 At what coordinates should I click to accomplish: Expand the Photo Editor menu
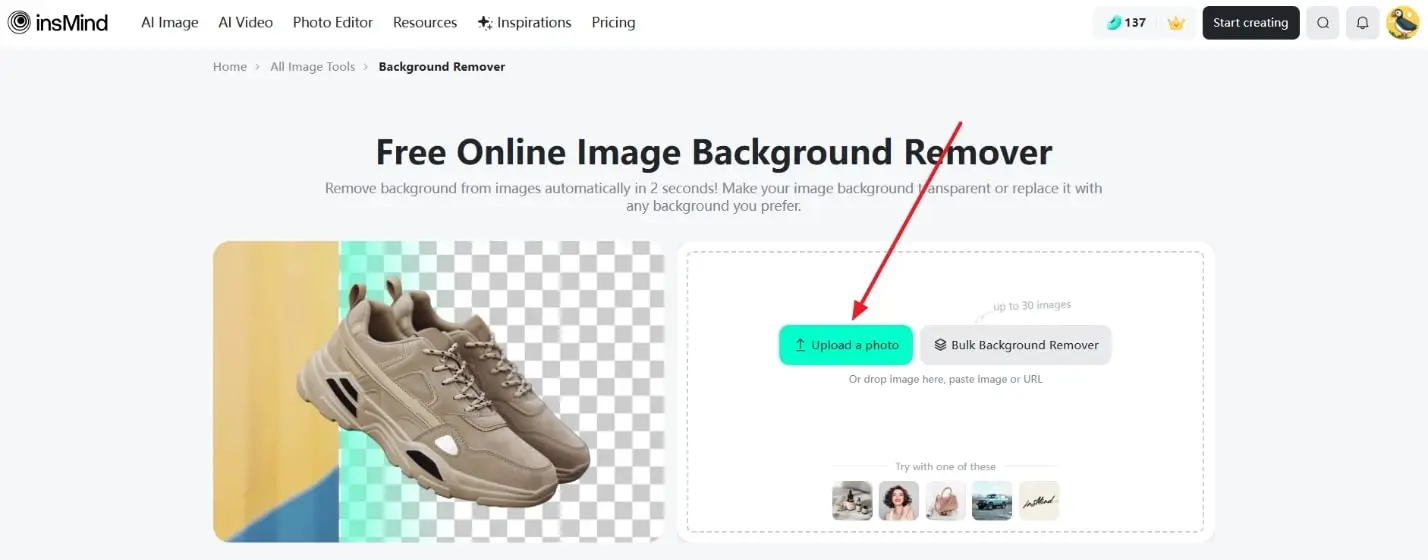click(x=333, y=22)
